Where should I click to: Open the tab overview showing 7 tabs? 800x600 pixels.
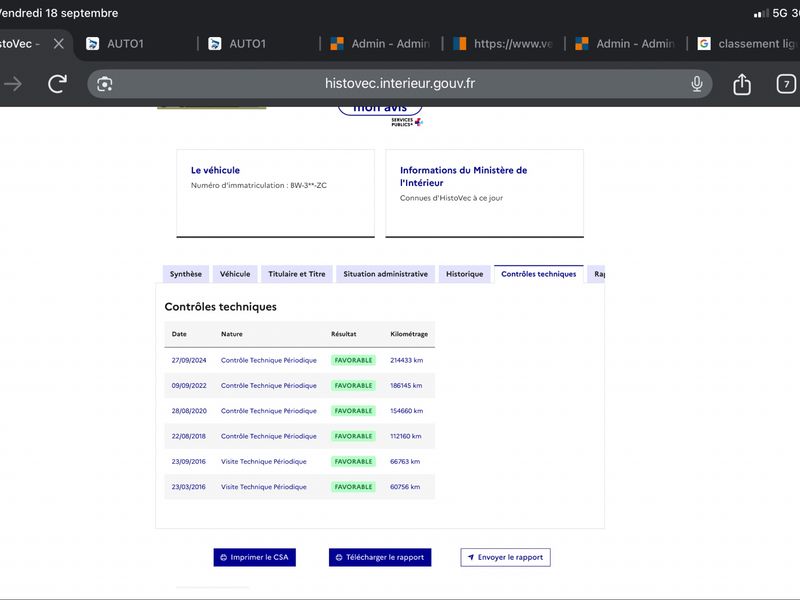pyautogui.click(x=786, y=84)
